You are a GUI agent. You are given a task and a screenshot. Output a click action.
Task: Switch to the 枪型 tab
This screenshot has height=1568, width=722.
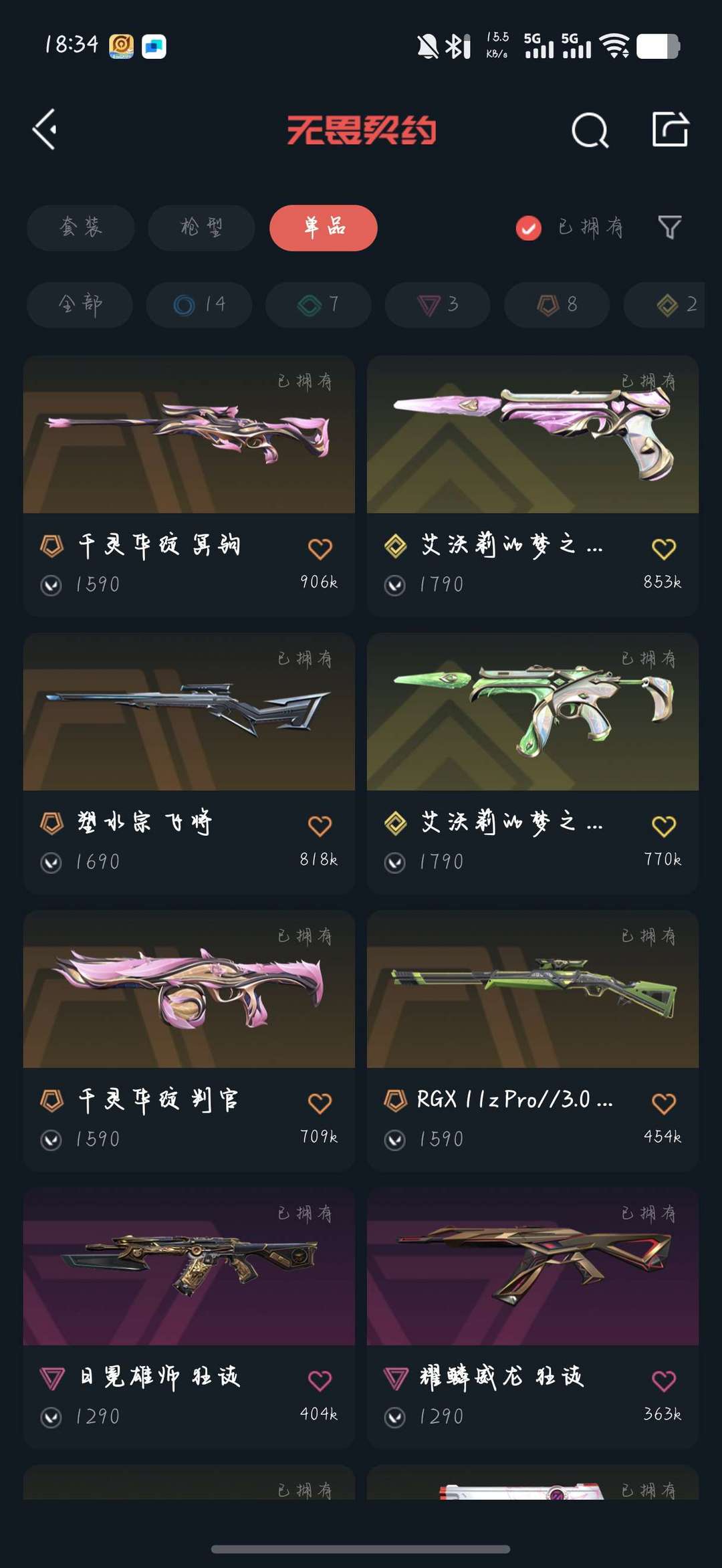click(x=201, y=228)
